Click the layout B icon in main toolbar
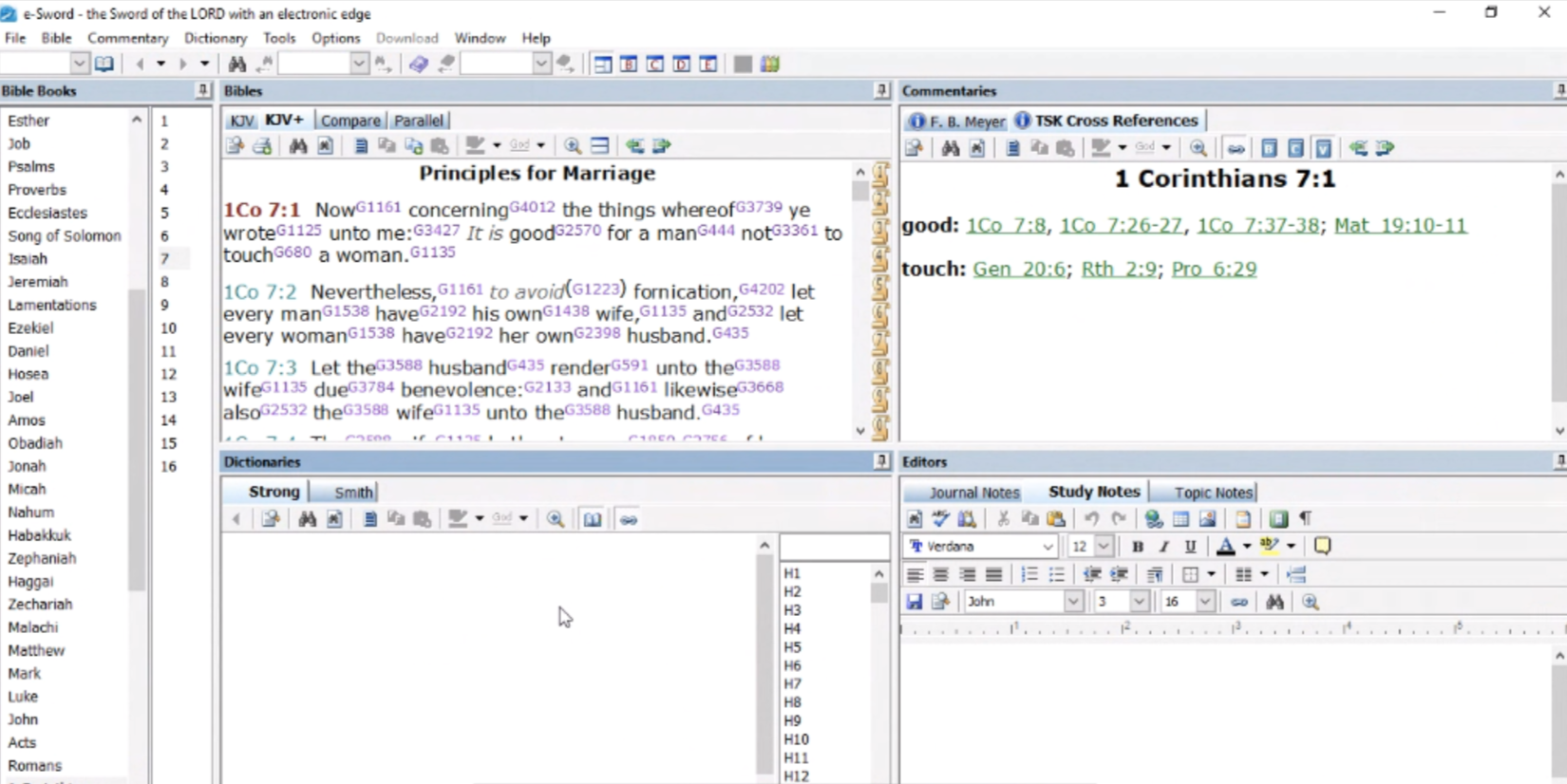Image resolution: width=1567 pixels, height=784 pixels. point(629,64)
